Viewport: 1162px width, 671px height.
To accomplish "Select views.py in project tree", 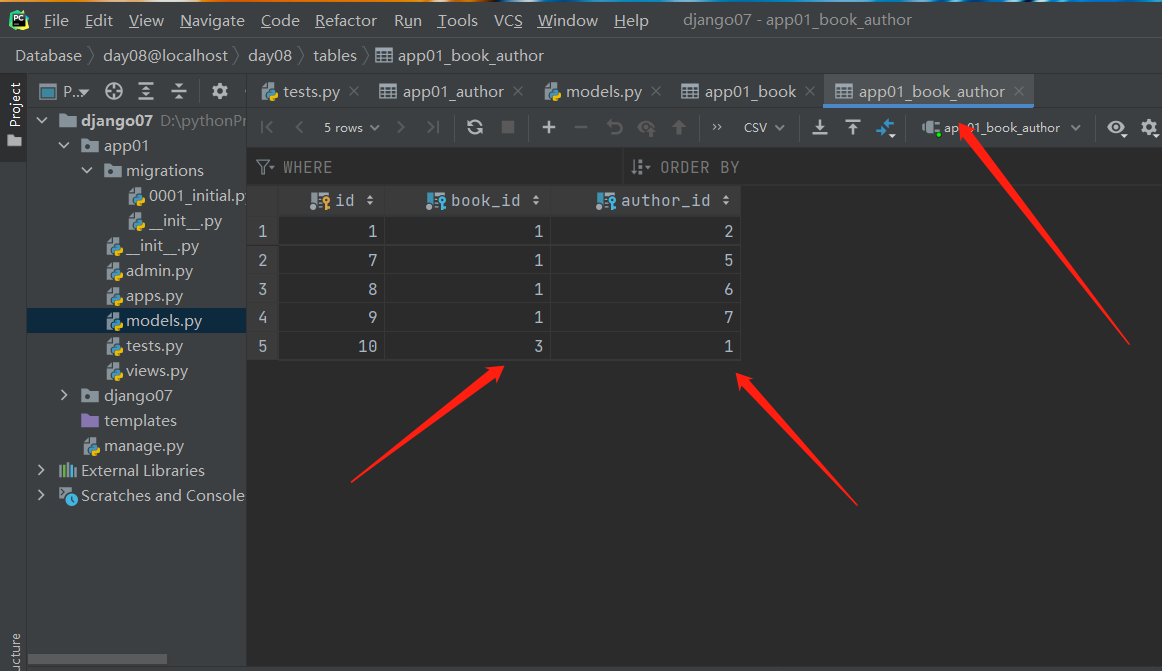I will [156, 371].
